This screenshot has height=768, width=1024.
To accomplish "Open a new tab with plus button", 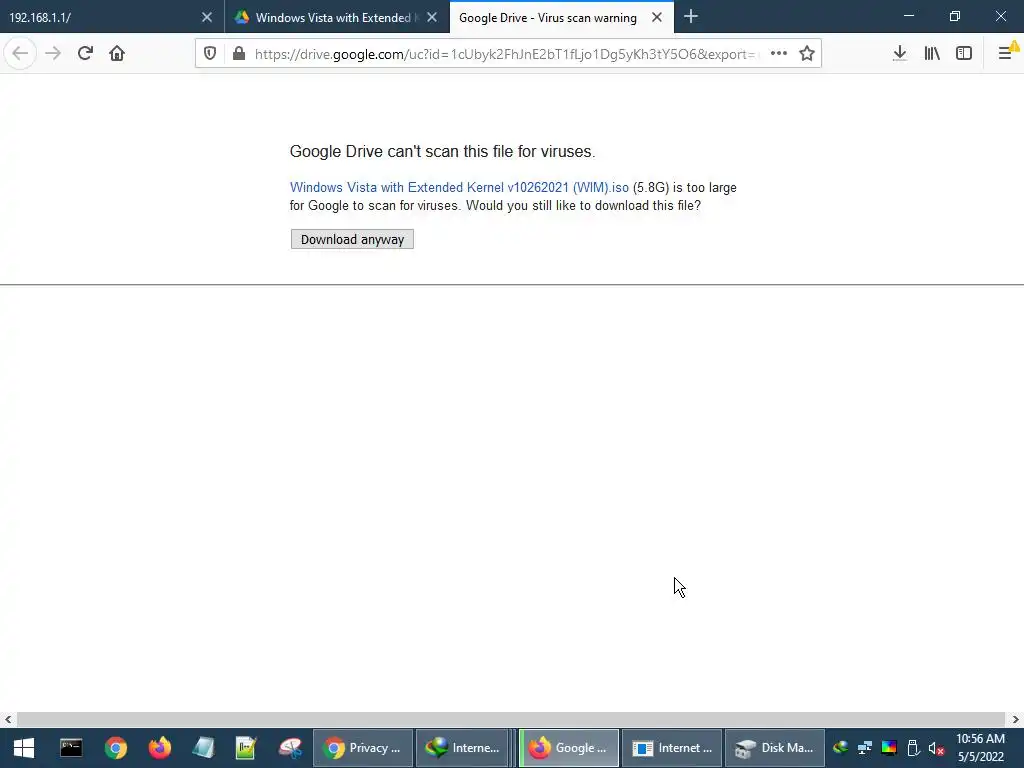I will point(690,17).
